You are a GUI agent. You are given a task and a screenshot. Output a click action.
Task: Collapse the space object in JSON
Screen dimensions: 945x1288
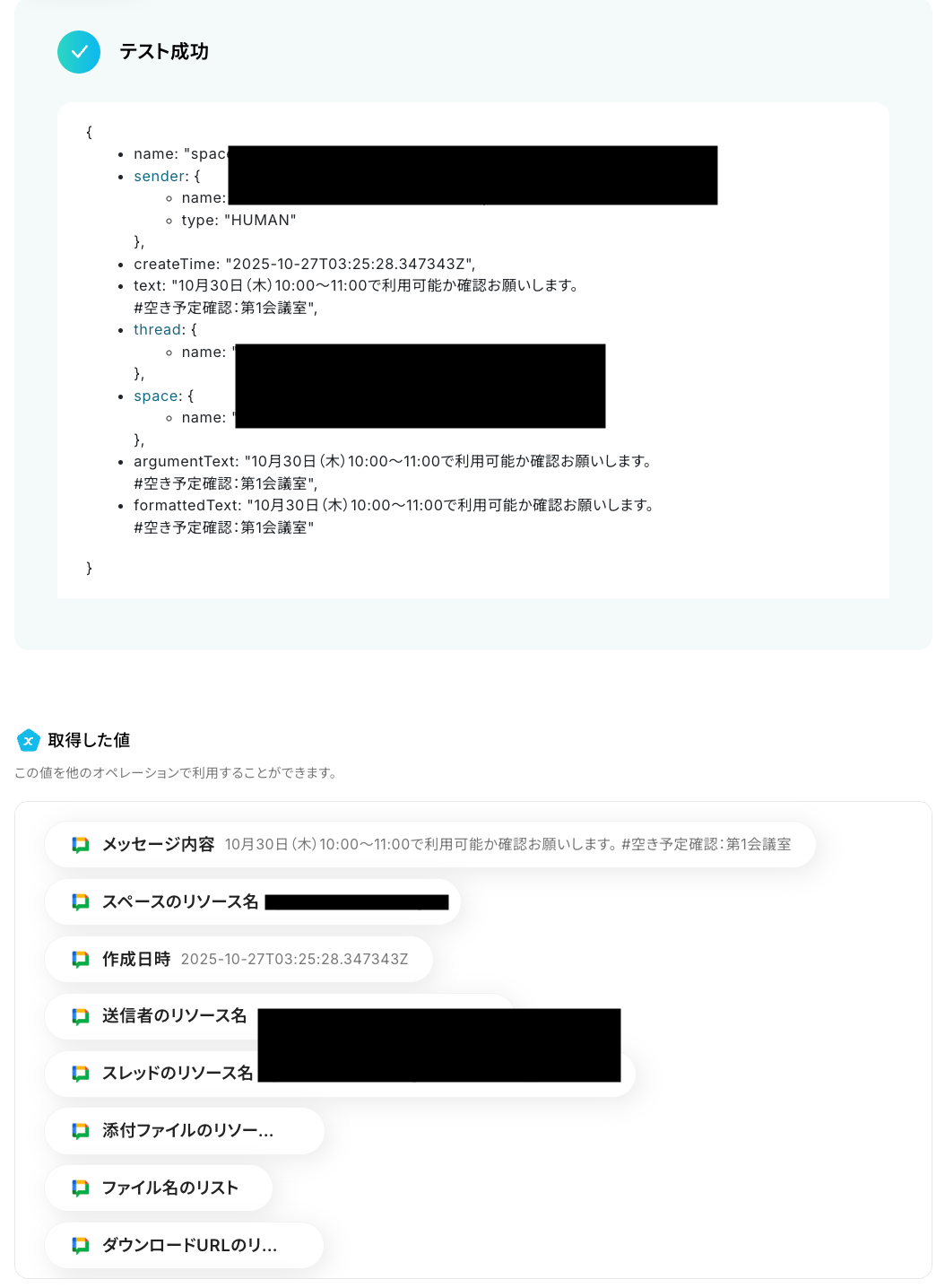(158, 396)
